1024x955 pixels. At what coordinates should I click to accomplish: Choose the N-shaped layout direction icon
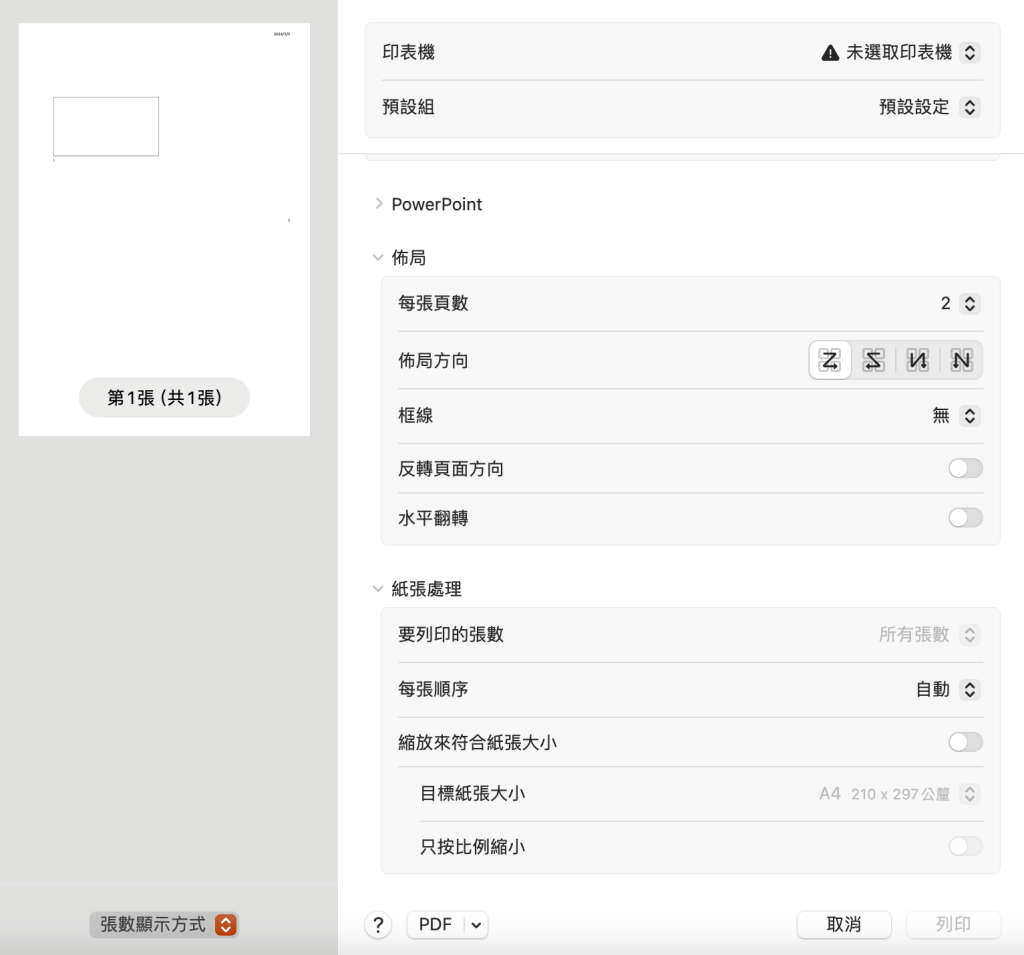[x=961, y=360]
